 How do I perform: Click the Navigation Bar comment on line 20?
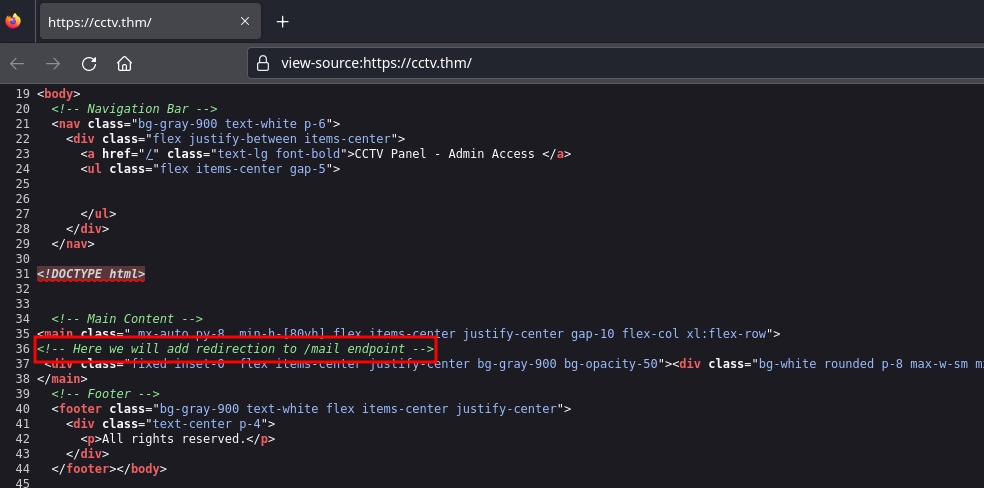click(x=135, y=109)
